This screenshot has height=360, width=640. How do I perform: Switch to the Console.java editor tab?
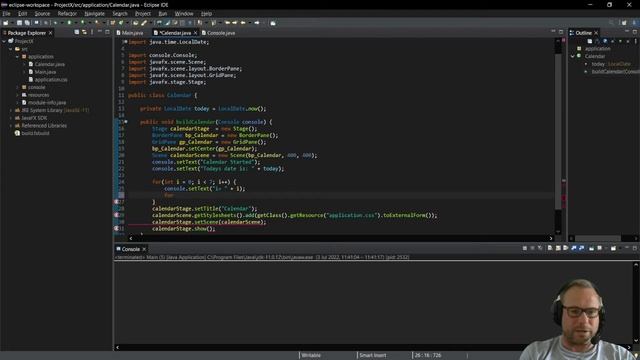[x=218, y=33]
